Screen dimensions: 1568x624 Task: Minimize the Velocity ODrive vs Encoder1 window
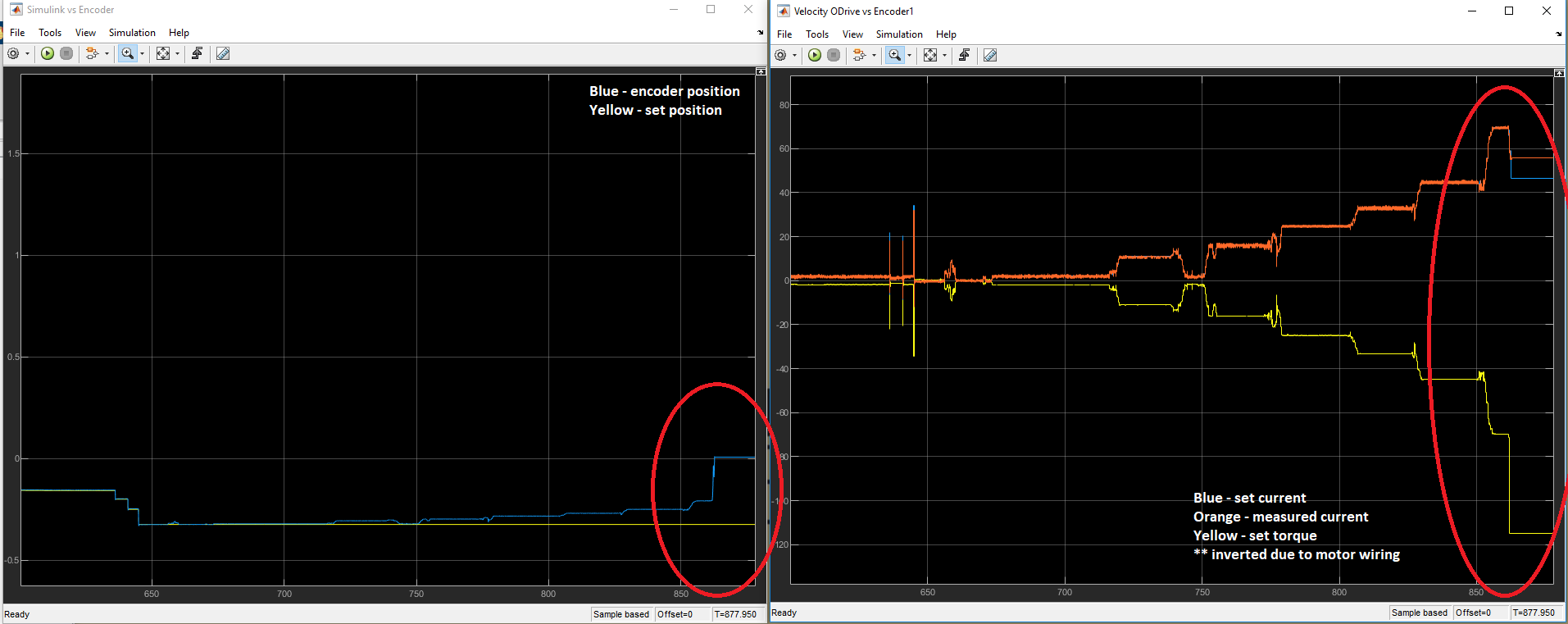point(1472,11)
